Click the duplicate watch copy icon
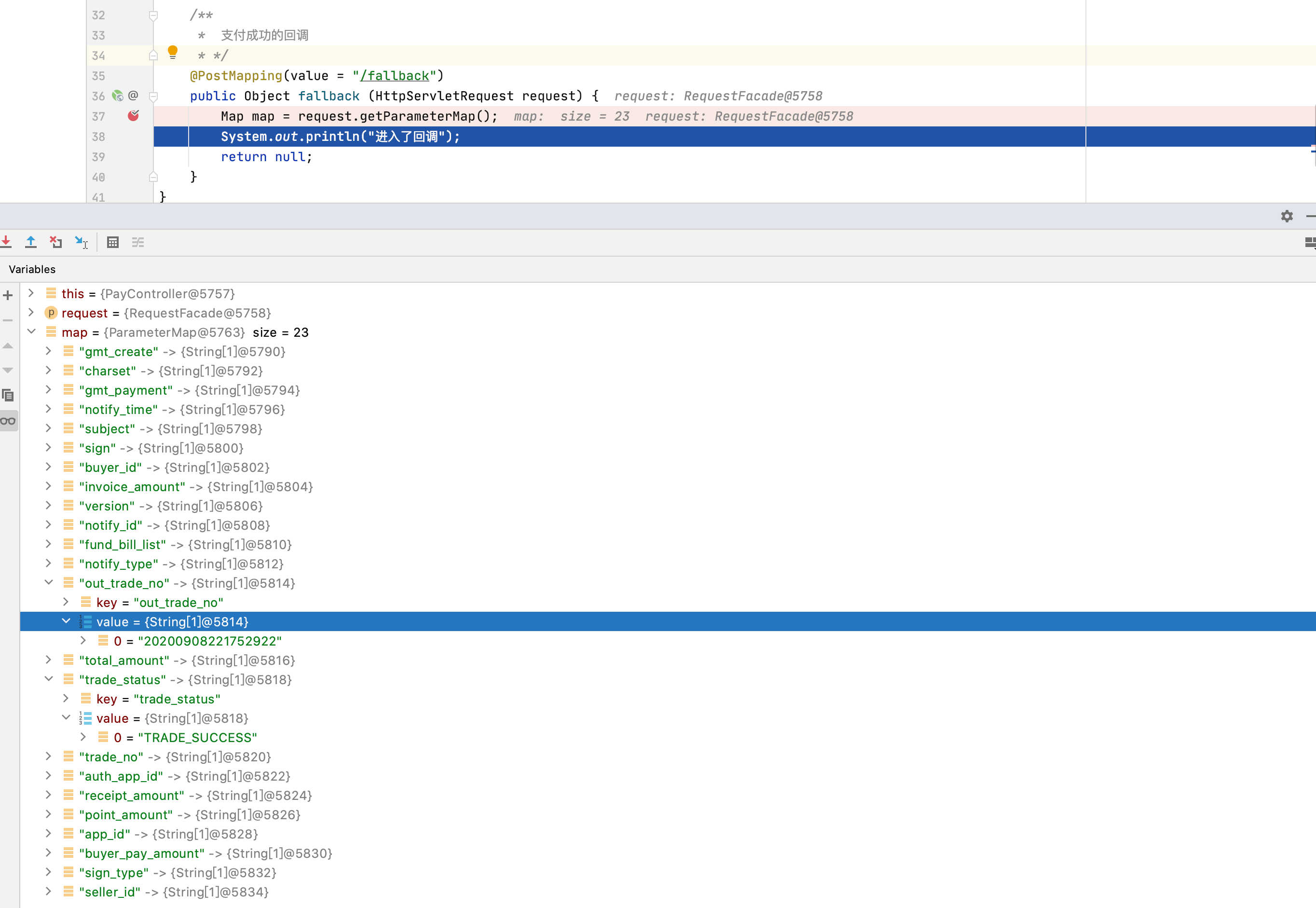The image size is (1316, 908). [8, 395]
